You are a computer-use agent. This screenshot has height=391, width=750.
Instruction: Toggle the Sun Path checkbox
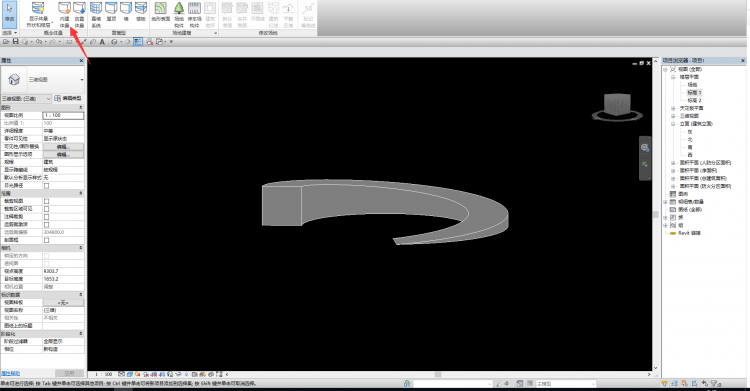point(46,186)
